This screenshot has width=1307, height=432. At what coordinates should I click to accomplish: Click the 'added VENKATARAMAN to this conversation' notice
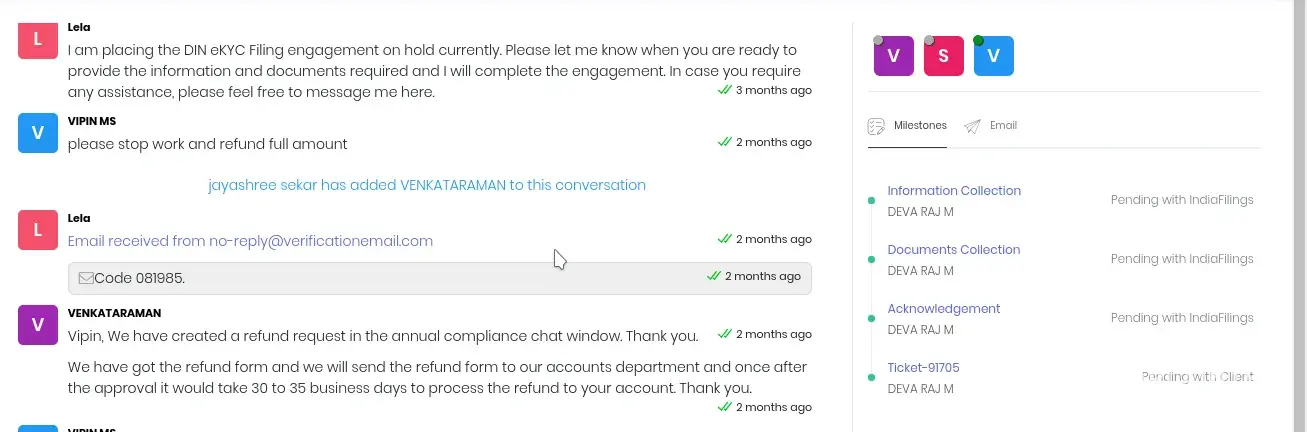tap(427, 185)
